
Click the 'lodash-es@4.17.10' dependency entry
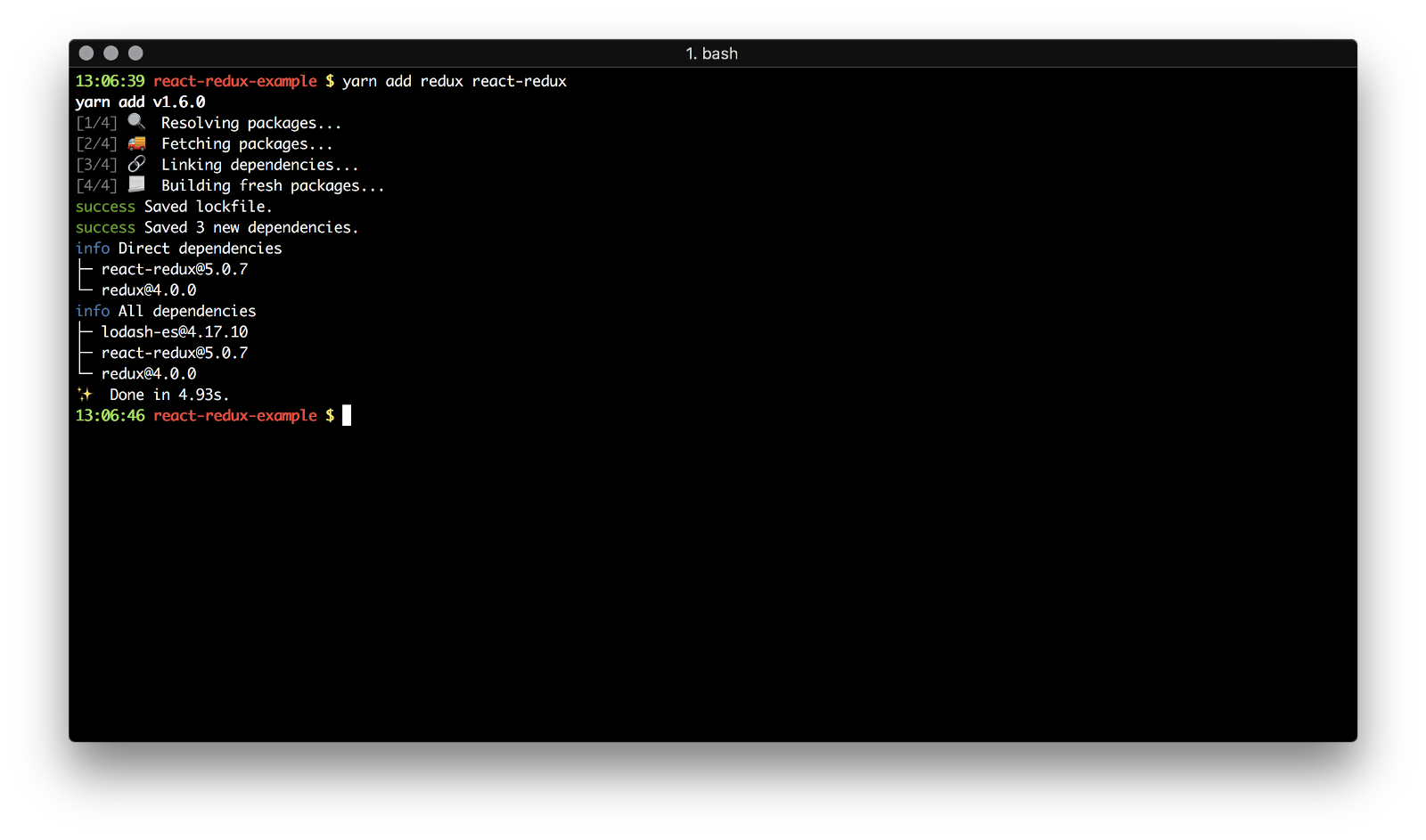(175, 332)
